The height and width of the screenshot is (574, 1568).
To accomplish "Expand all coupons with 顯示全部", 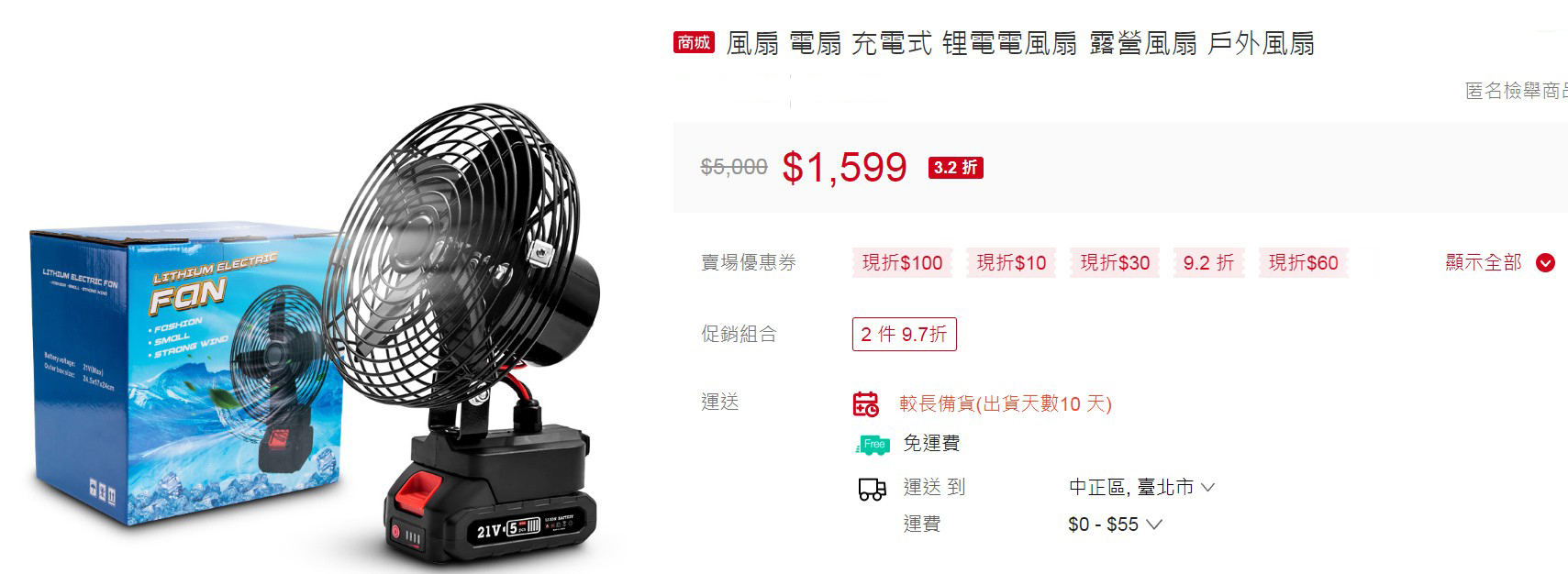I will click(x=1484, y=263).
